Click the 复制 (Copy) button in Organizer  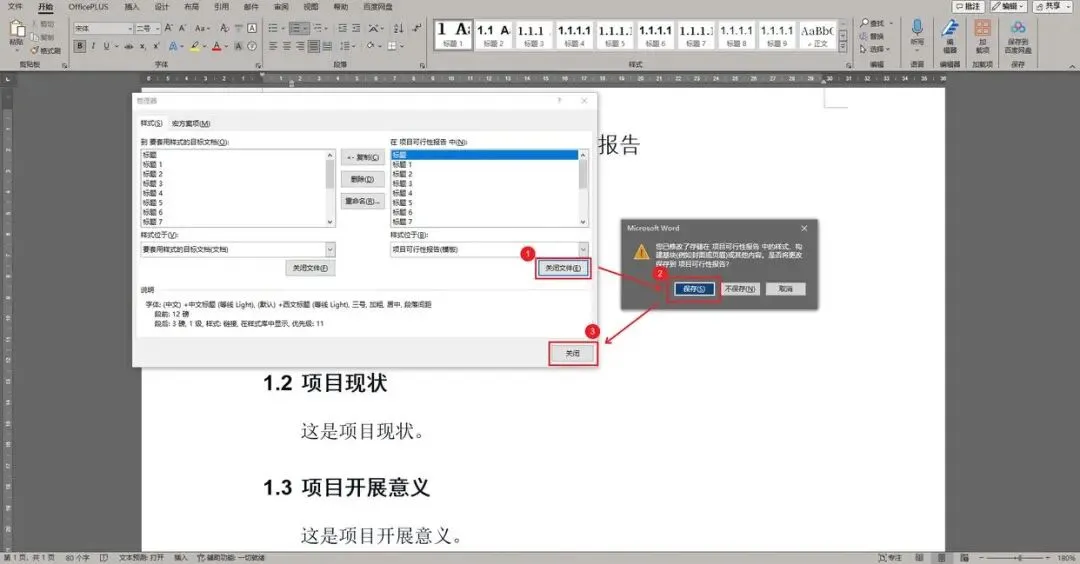click(x=362, y=158)
